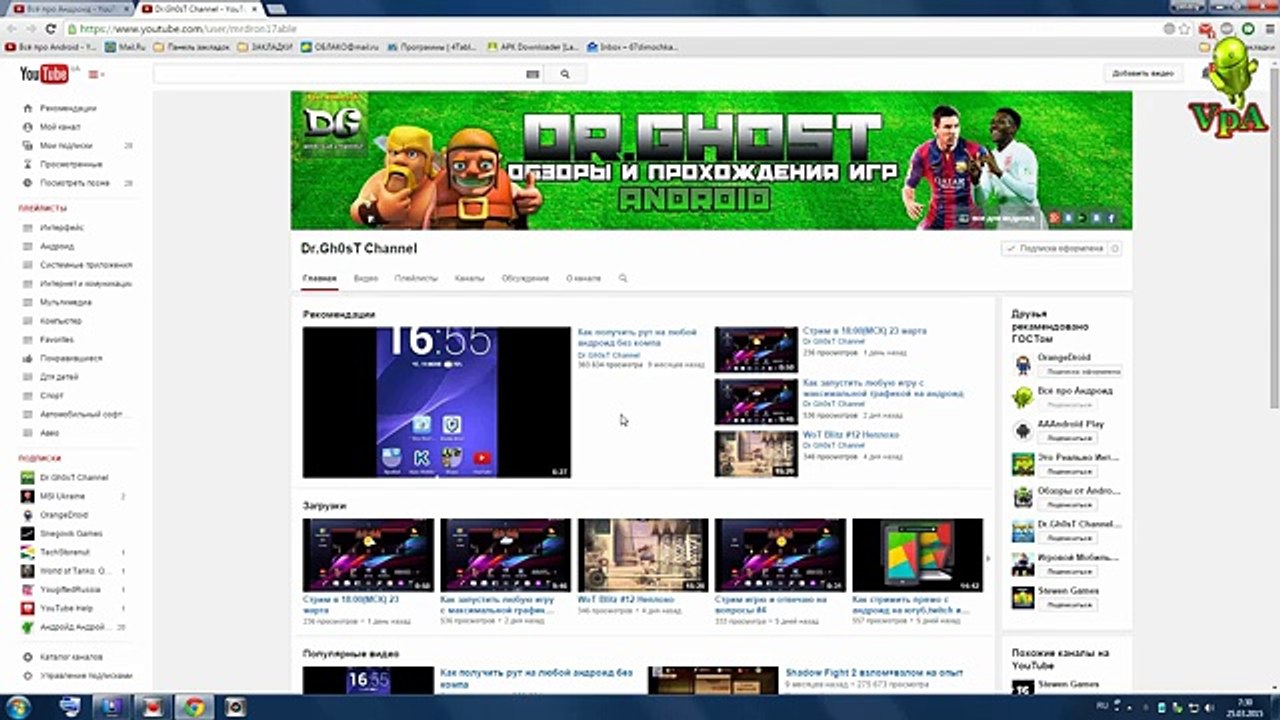
Task: Open the Favorites playlist in sidebar
Action: click(x=57, y=339)
